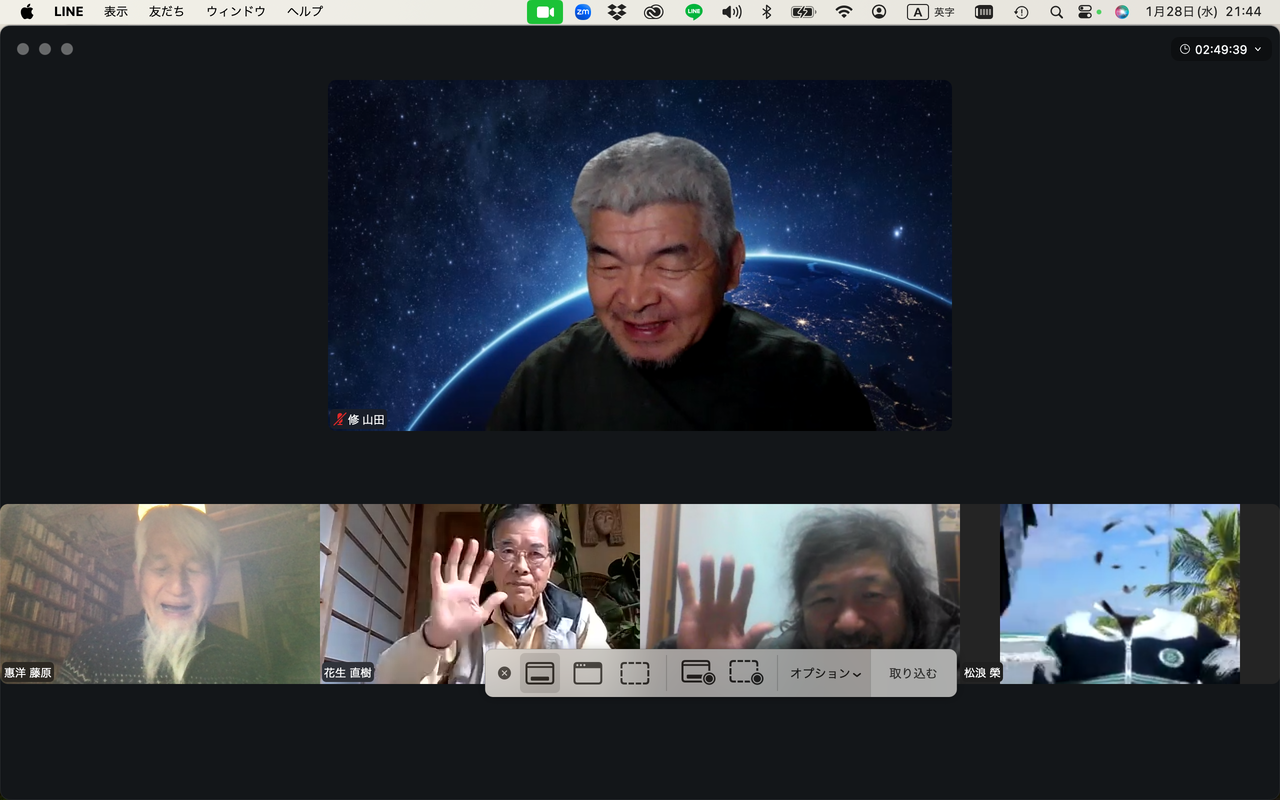Open the Zoom menu bar icon
This screenshot has height=800, width=1280.
click(x=583, y=12)
